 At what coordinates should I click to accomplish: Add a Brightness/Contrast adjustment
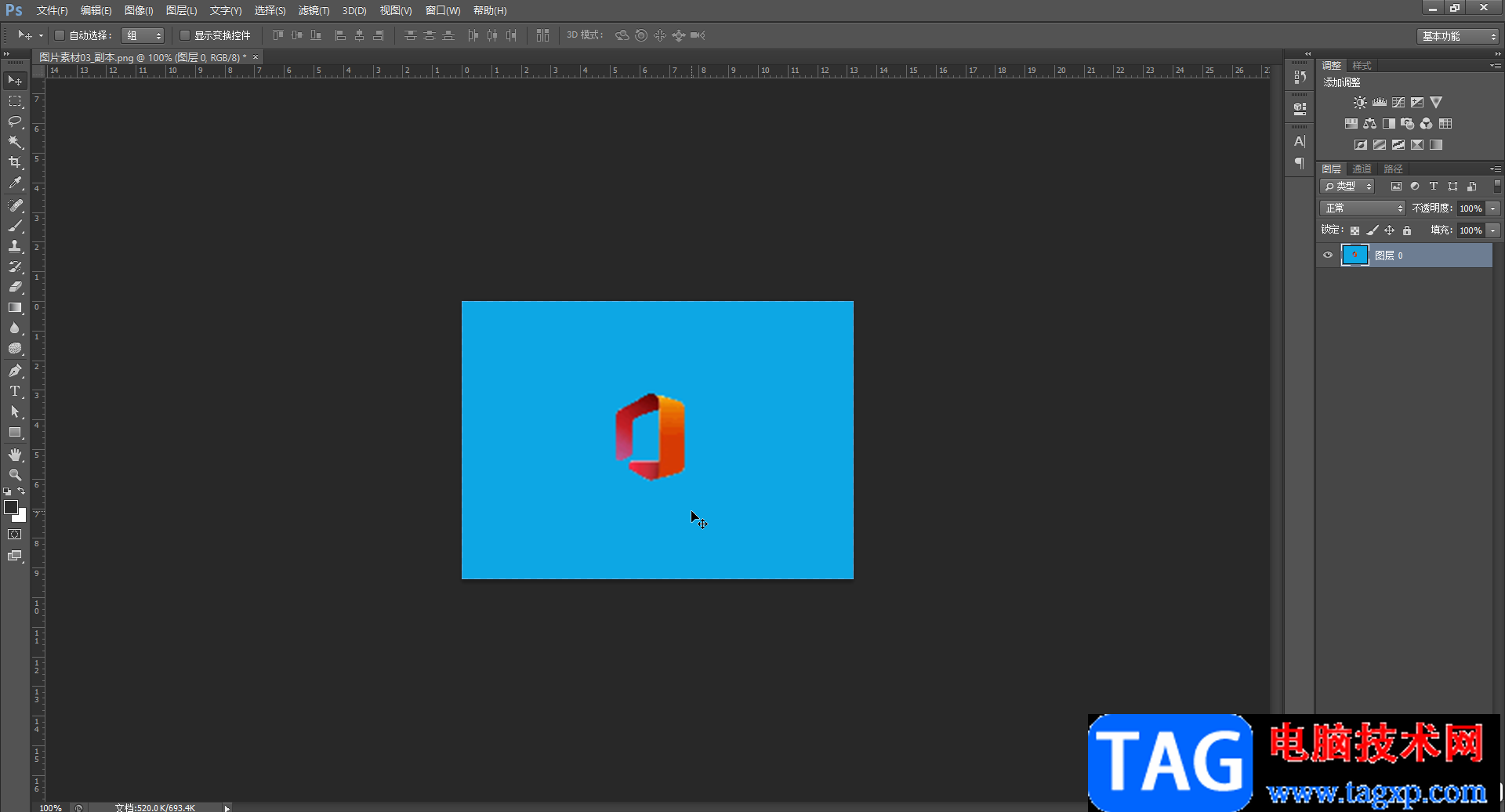pyautogui.click(x=1360, y=103)
